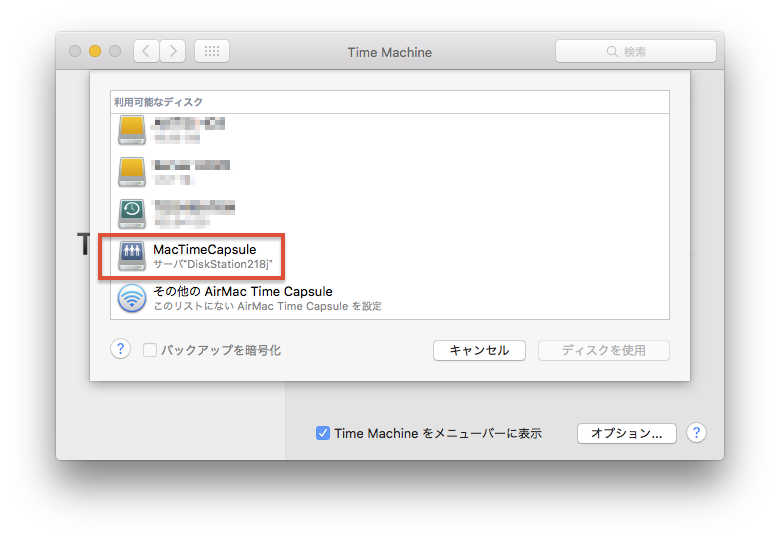Select the green Time Machine backup disk icon
780x540 pixels.
(132, 214)
